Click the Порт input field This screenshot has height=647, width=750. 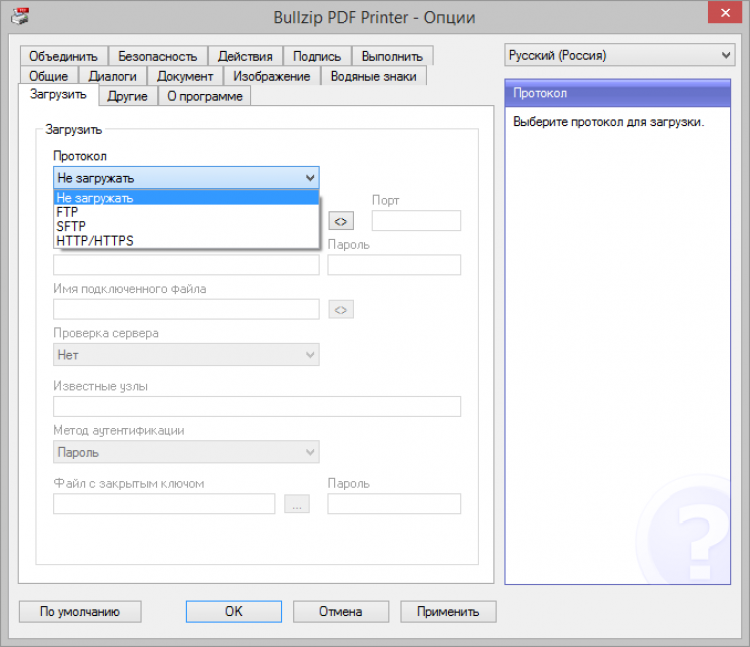point(416,220)
